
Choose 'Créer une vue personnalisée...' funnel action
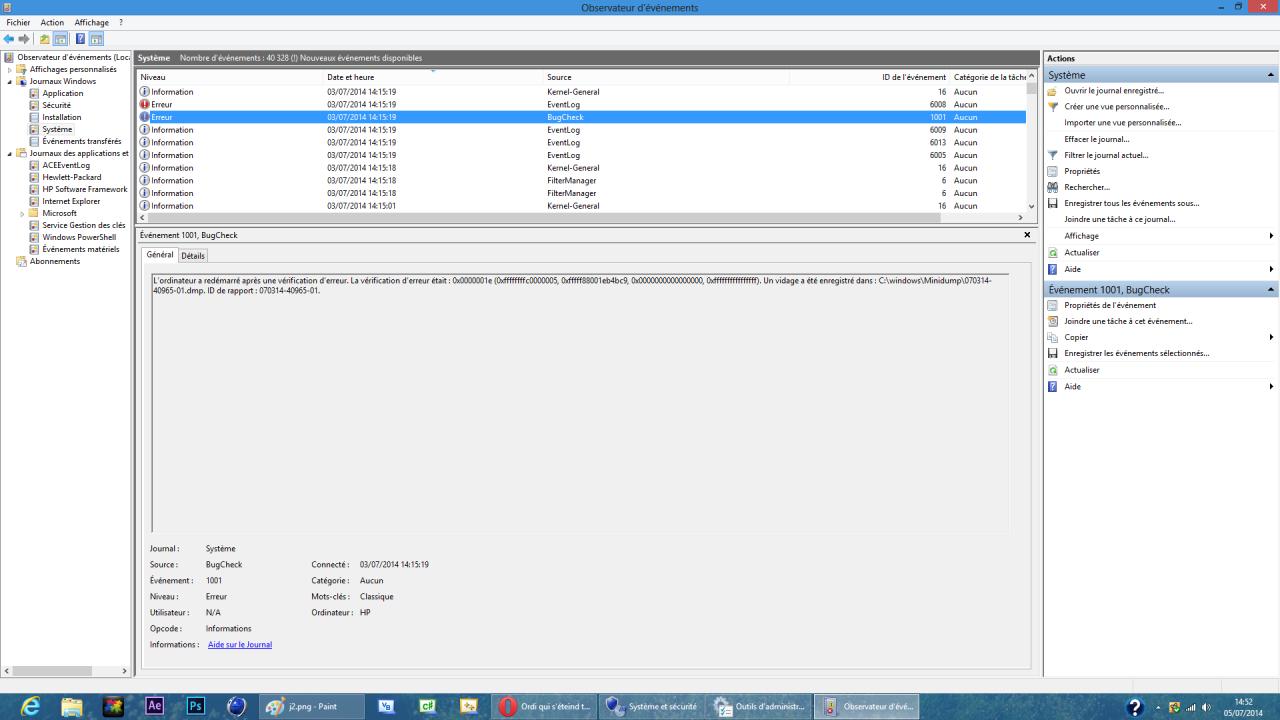click(1116, 106)
